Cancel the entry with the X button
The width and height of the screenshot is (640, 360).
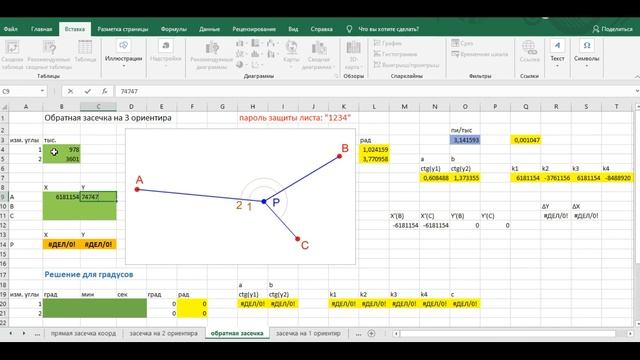pyautogui.click(x=70, y=91)
